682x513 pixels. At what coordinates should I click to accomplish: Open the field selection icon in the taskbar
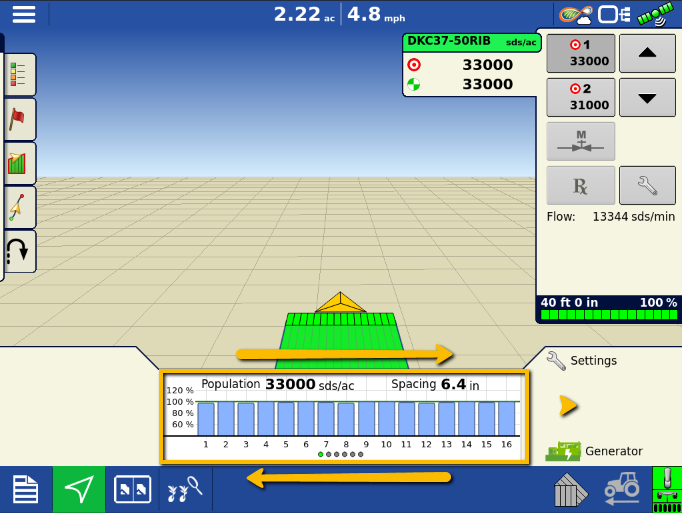click(571, 490)
